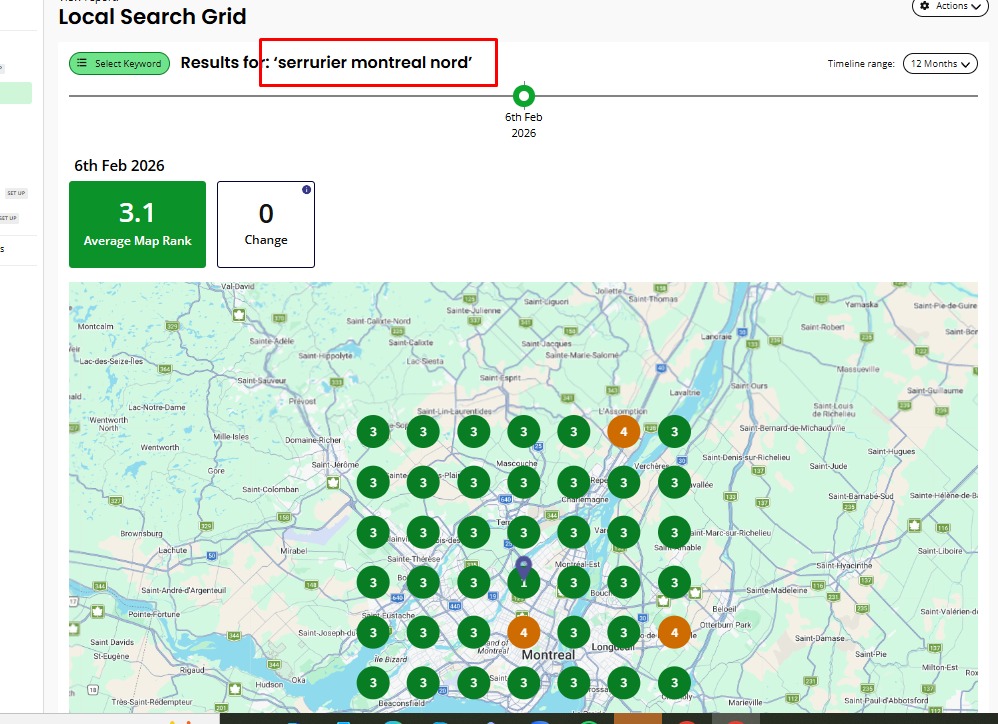Select the 6th Feb 2026 timeline point
Image resolution: width=998 pixels, height=724 pixels.
pyautogui.click(x=524, y=96)
